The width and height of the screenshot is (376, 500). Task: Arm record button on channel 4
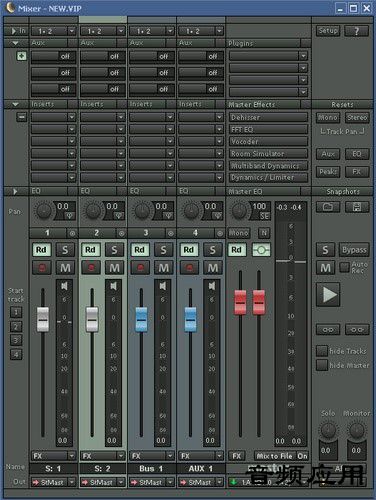pyautogui.click(x=189, y=267)
